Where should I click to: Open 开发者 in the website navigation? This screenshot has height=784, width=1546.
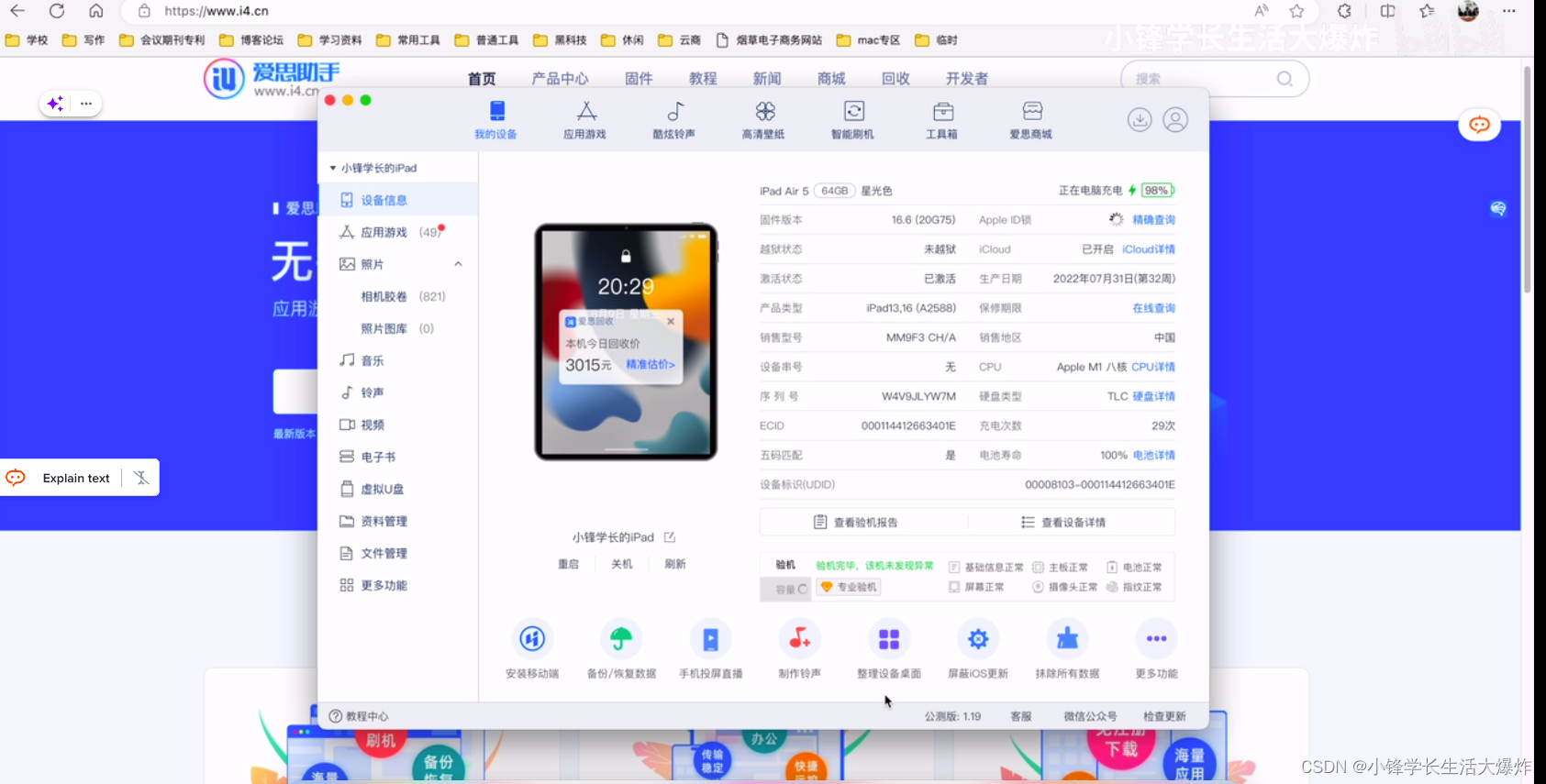[x=967, y=79]
